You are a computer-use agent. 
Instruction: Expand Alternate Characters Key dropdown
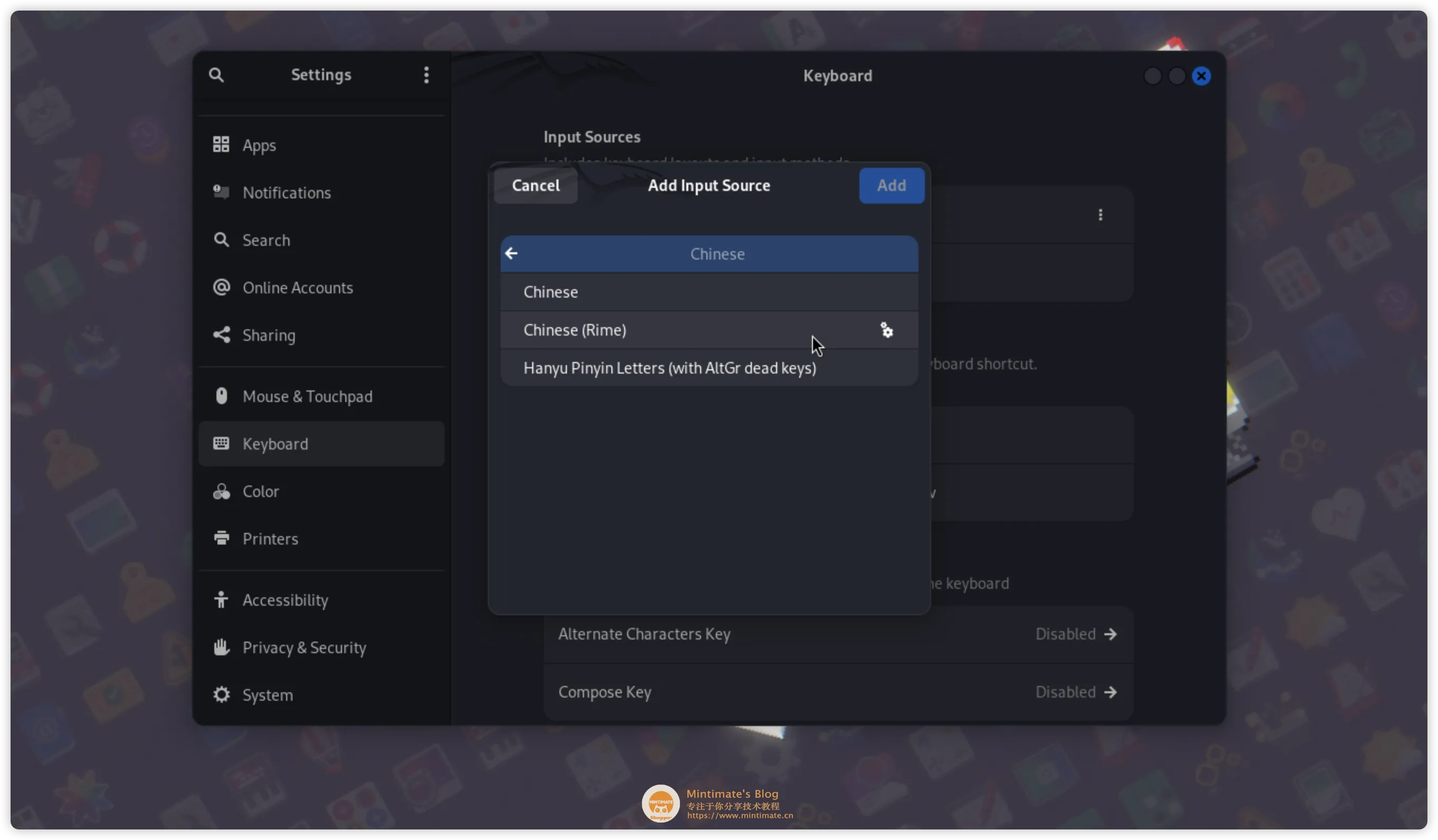[1110, 633]
